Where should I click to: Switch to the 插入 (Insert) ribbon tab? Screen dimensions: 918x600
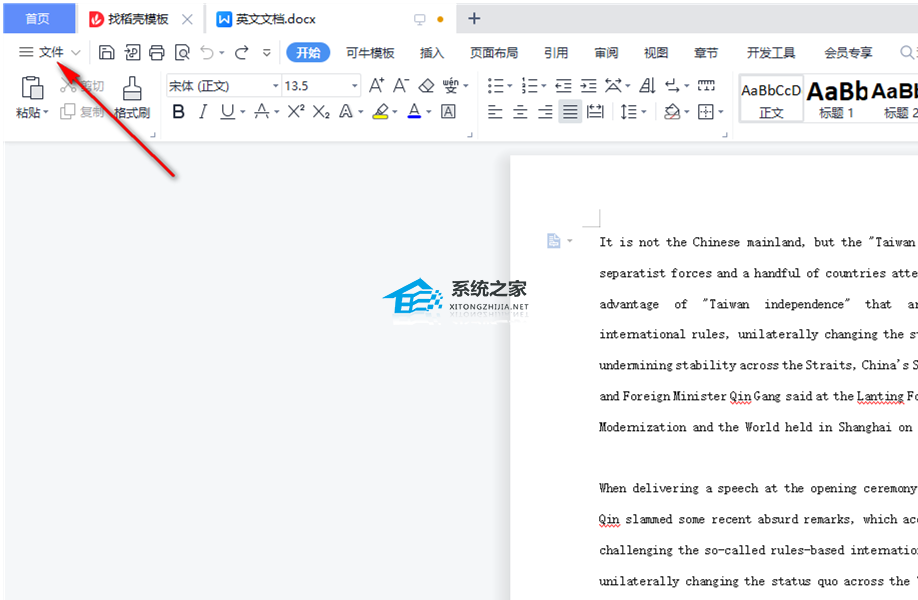[432, 52]
